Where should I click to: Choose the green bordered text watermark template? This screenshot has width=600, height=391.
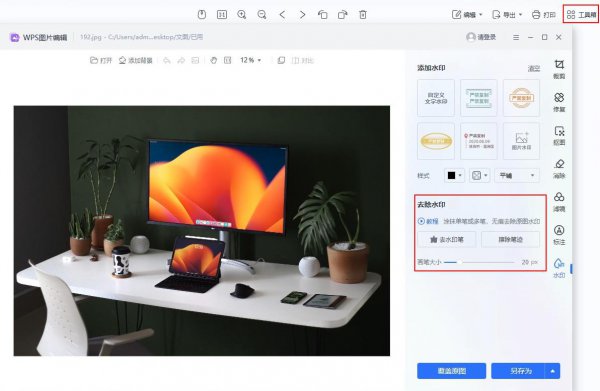(x=479, y=98)
